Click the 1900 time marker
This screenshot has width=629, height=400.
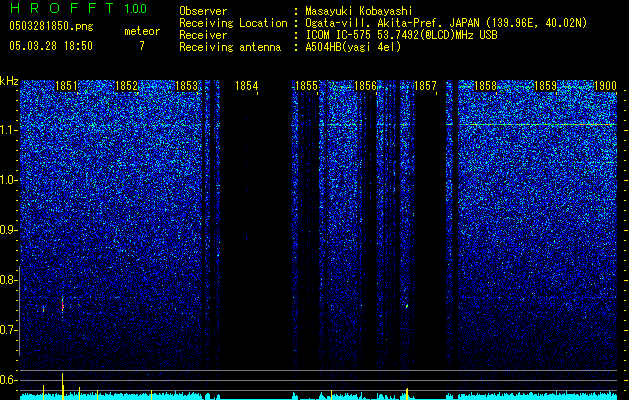coord(605,86)
